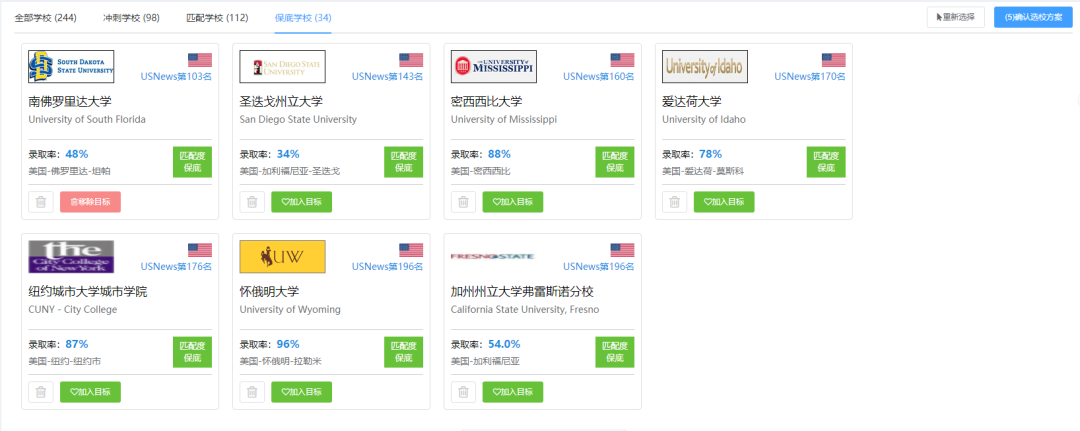Open the Fresno State logo
The height and width of the screenshot is (431, 1080).
coord(494,257)
